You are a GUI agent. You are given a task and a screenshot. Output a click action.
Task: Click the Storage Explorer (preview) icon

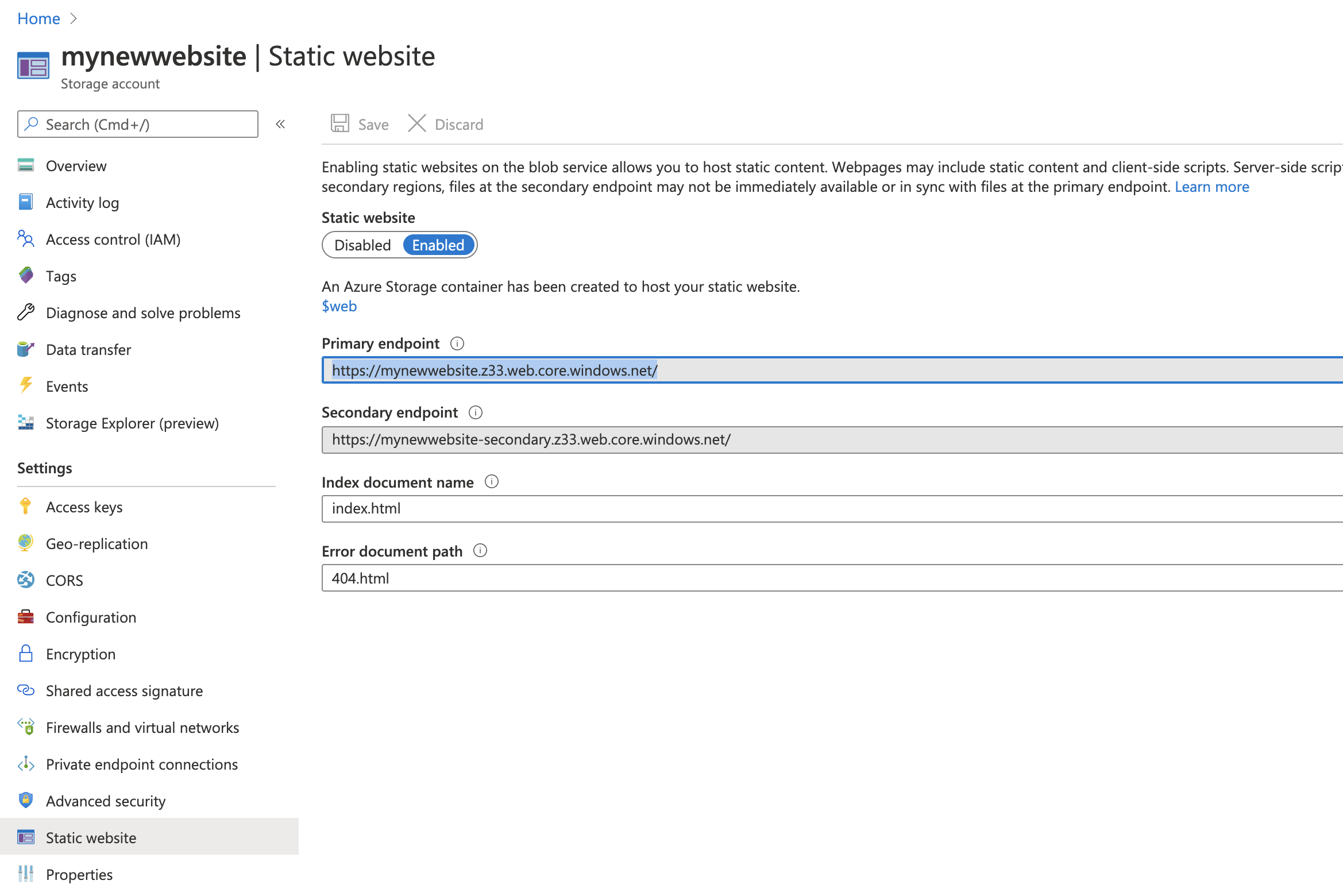tap(26, 423)
